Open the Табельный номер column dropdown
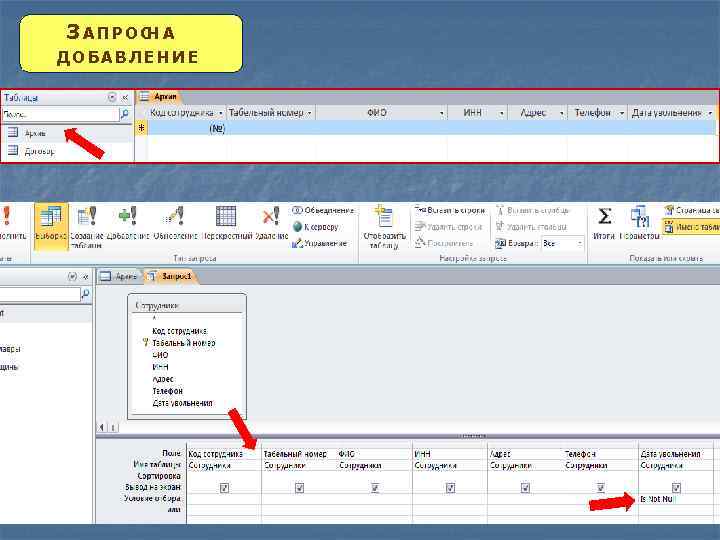 309,113
